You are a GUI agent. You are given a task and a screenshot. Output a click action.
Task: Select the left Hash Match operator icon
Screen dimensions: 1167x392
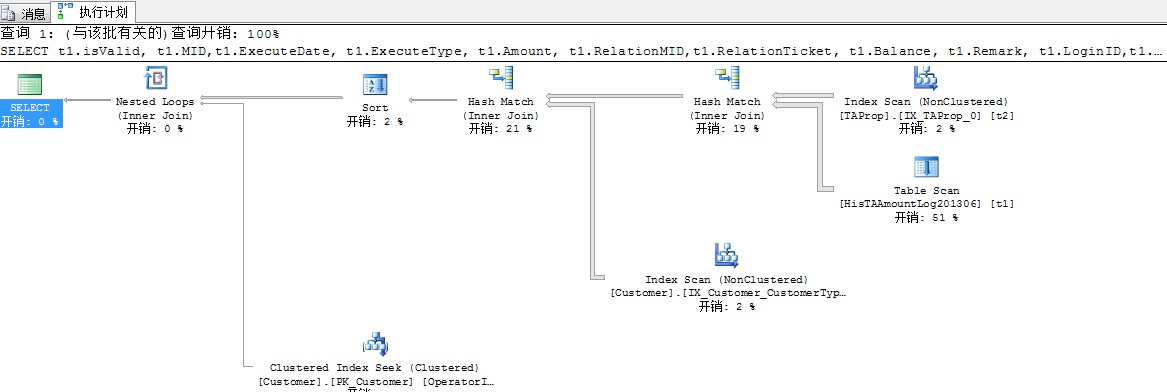click(500, 77)
